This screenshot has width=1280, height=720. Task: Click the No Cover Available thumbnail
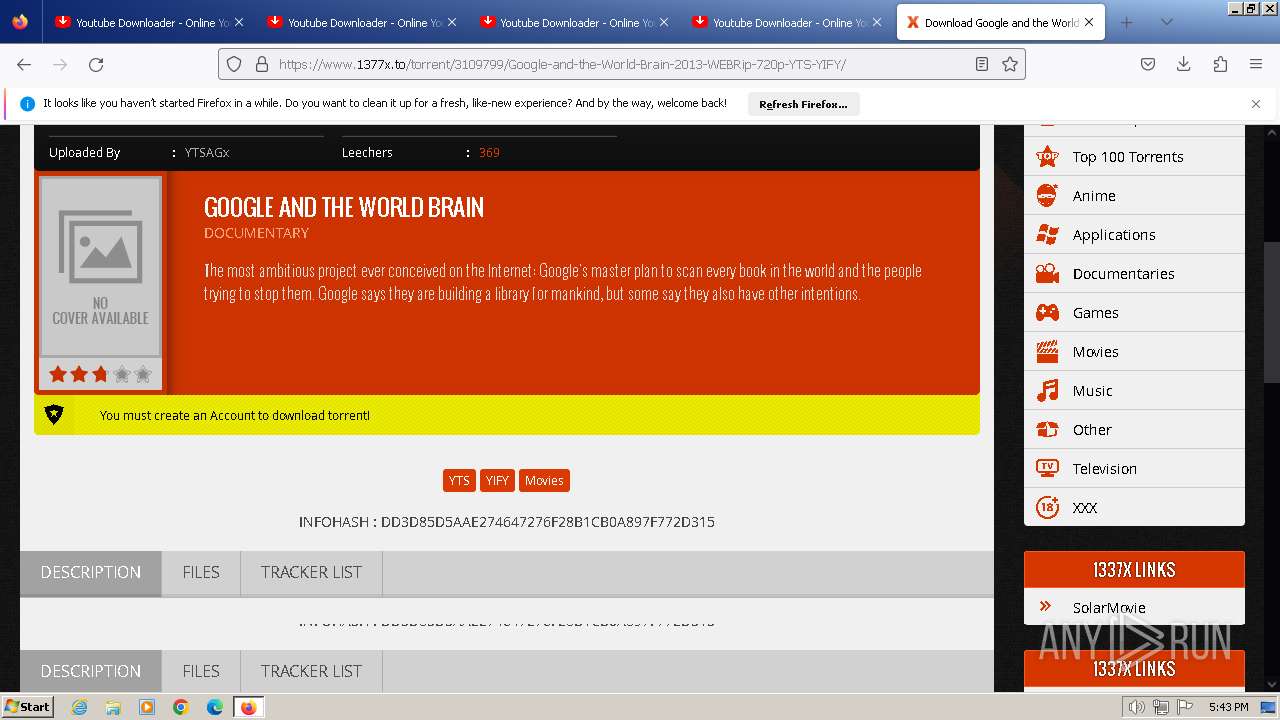coord(100,267)
